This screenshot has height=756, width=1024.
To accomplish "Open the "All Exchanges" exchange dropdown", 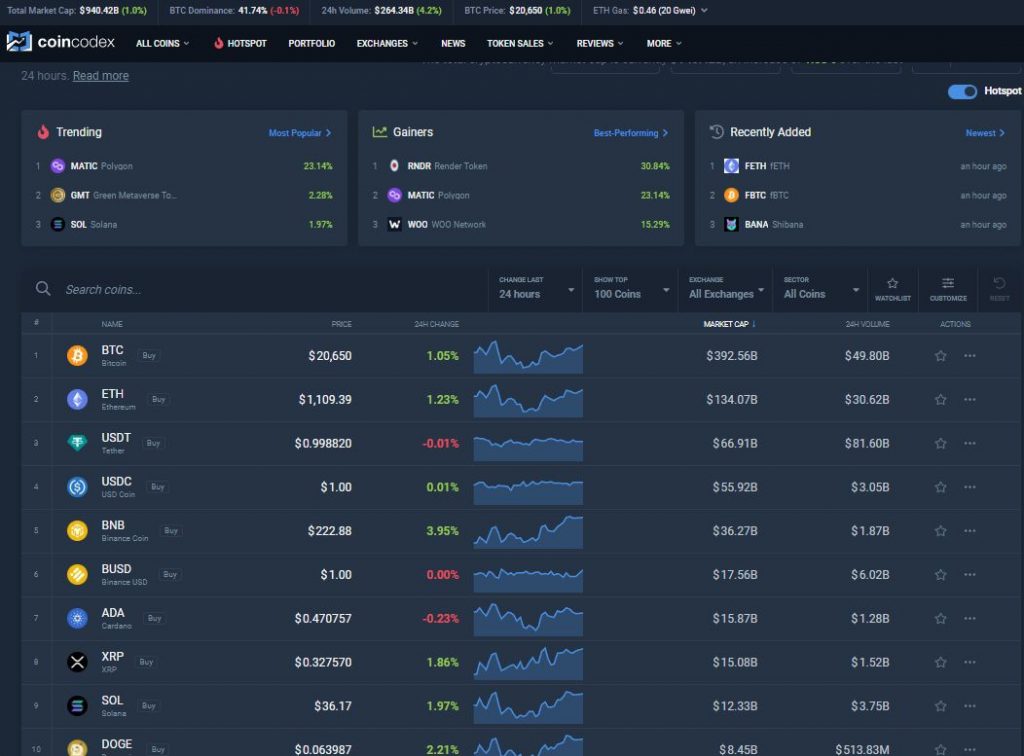I will [722, 293].
